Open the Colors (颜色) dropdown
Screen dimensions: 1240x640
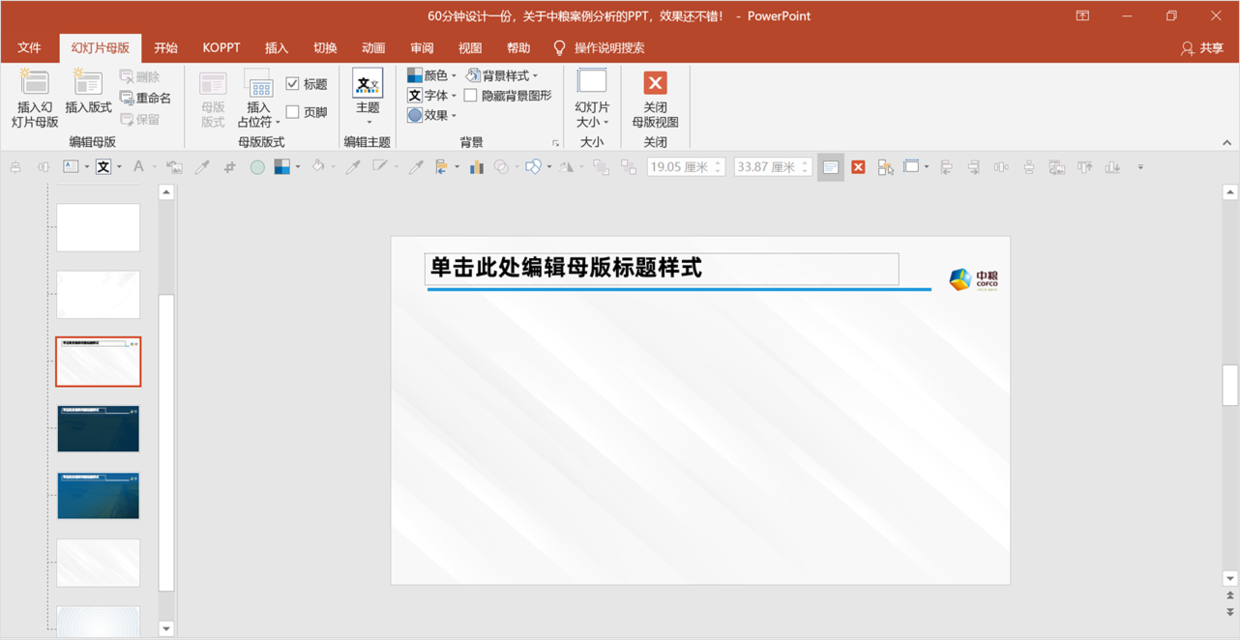pyautogui.click(x=432, y=76)
